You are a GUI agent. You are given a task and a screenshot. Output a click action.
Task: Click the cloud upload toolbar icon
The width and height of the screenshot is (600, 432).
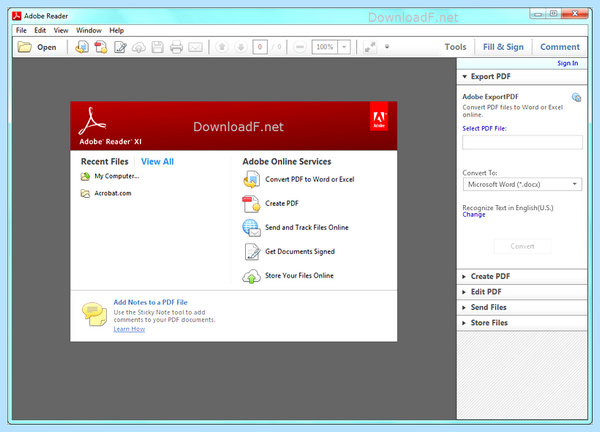(139, 47)
